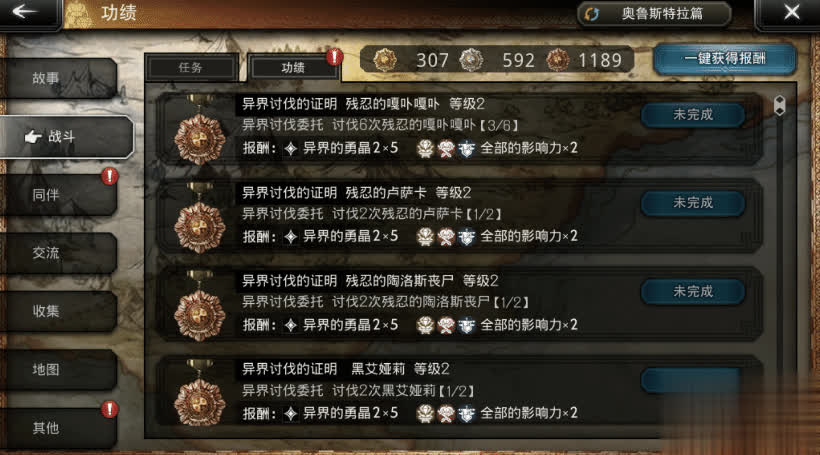Image resolution: width=820 pixels, height=455 pixels.
Task: Click the silver medal currency icon
Action: 471,60
